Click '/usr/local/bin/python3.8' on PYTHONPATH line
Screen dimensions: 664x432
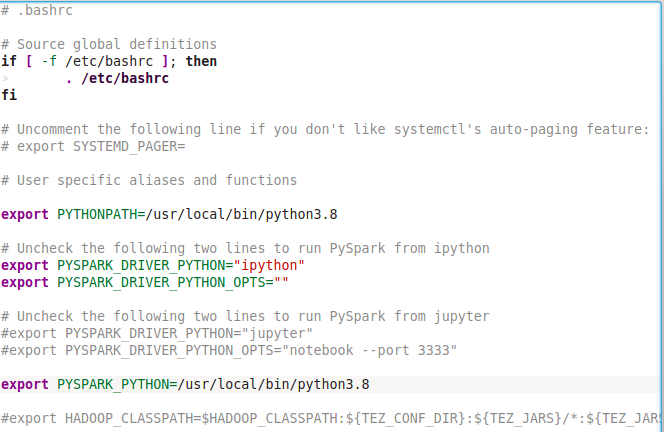[x=241, y=214]
